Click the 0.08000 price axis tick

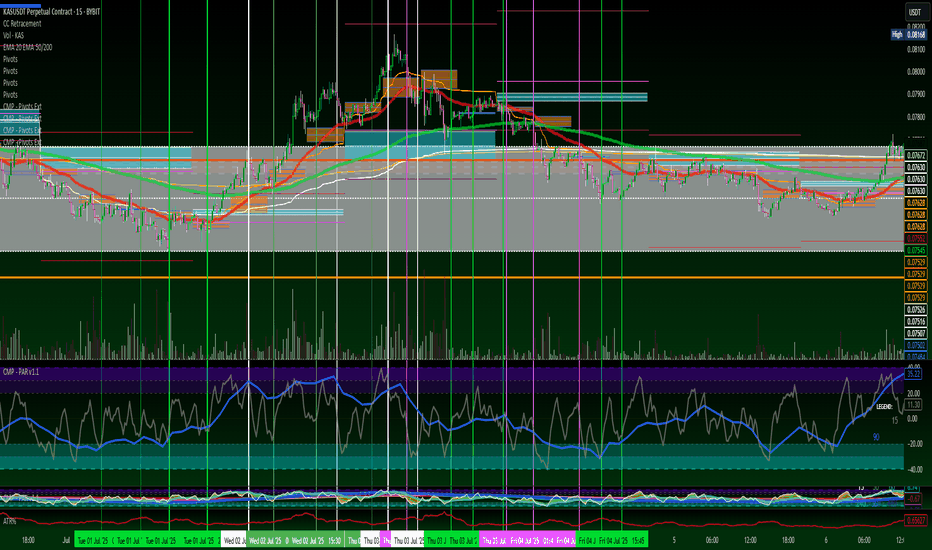tap(916, 72)
